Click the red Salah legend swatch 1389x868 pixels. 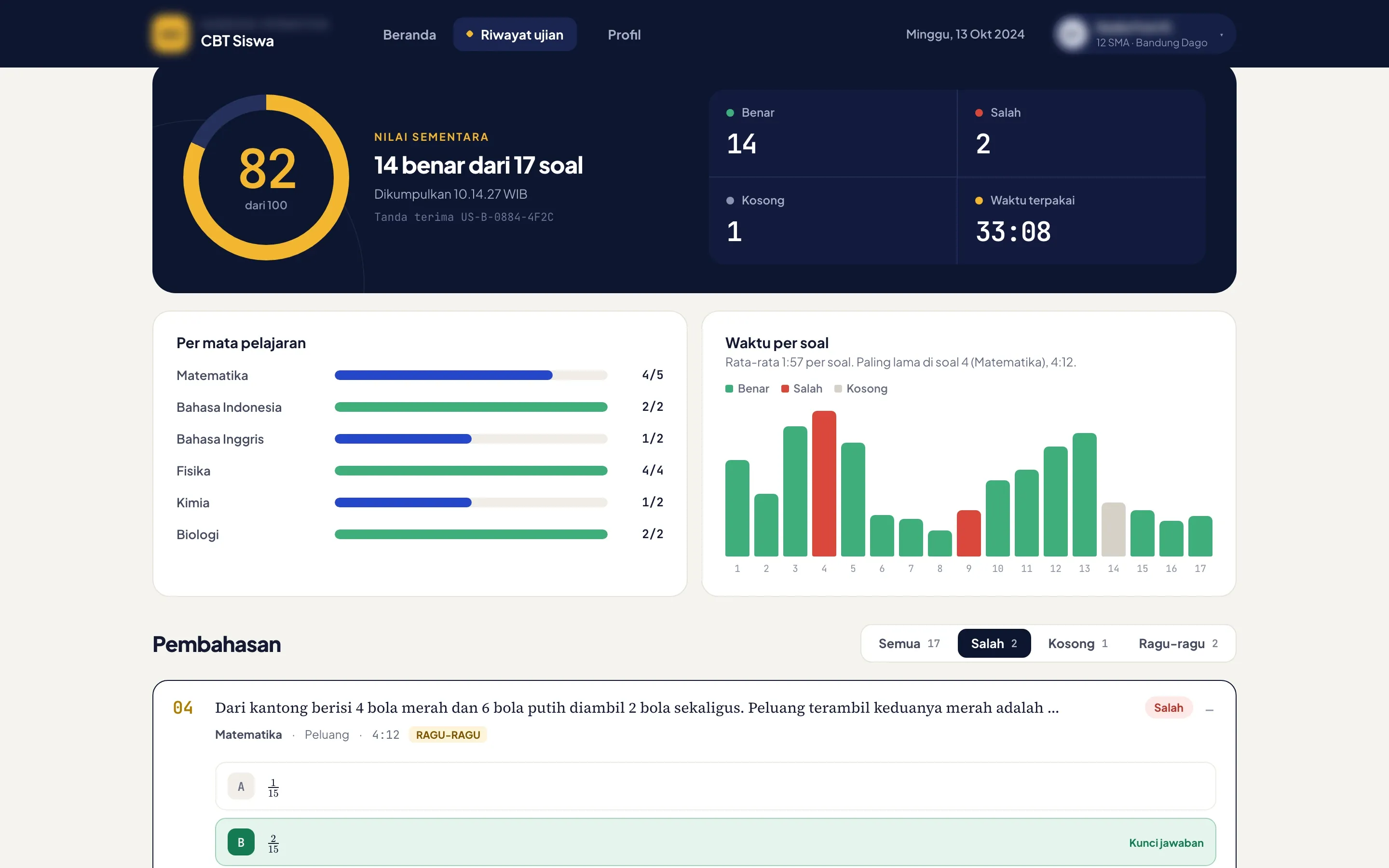pos(785,389)
